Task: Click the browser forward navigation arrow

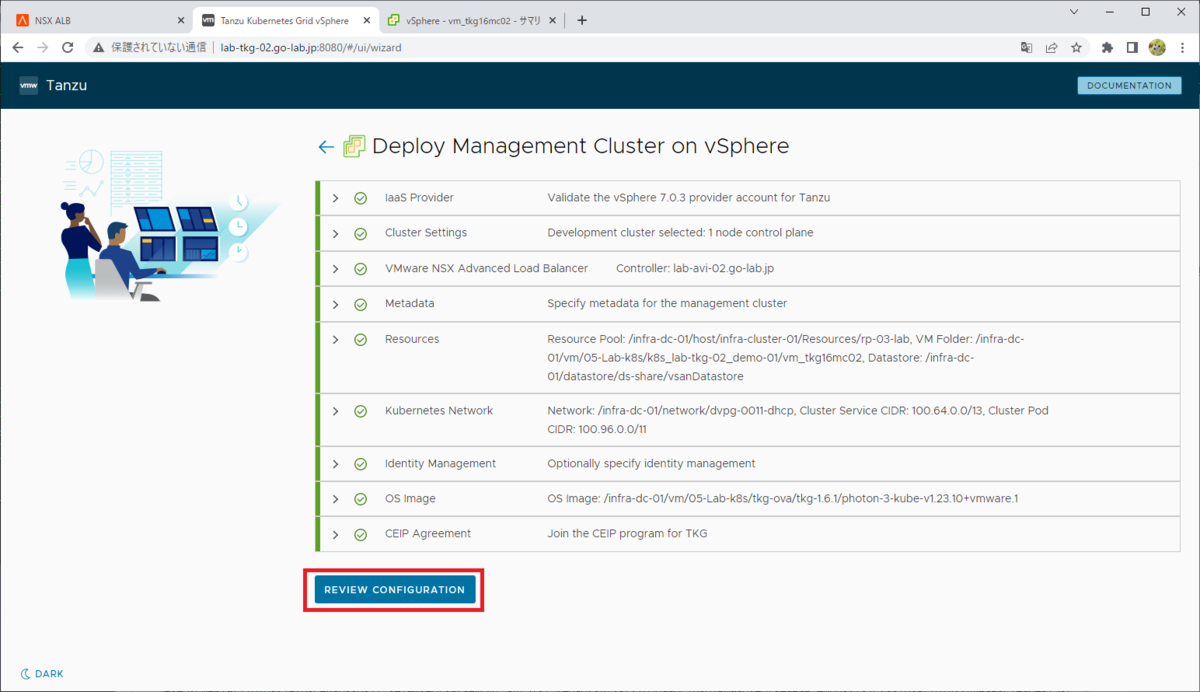Action: coord(43,47)
